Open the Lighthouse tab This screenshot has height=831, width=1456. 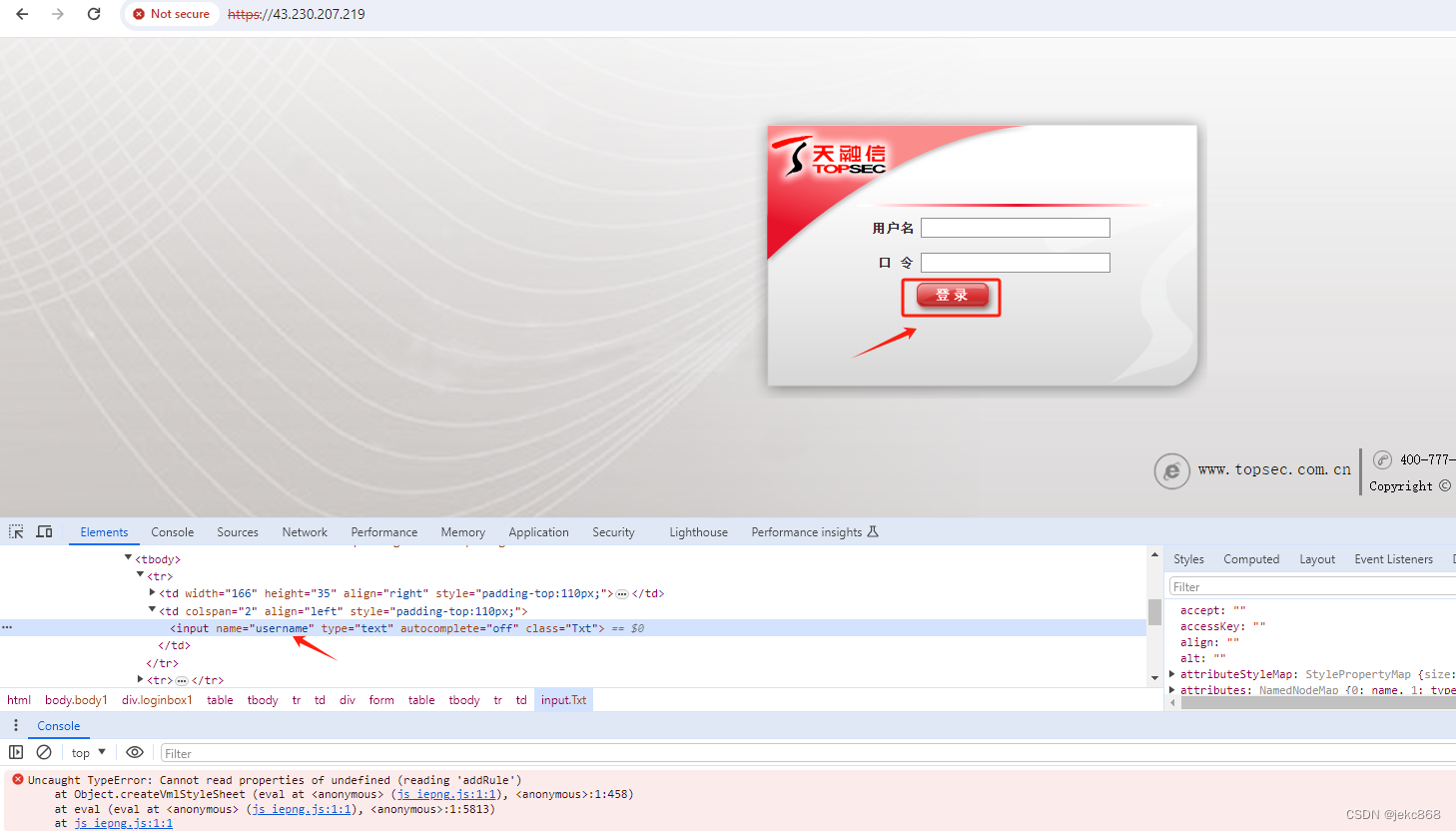pos(698,532)
